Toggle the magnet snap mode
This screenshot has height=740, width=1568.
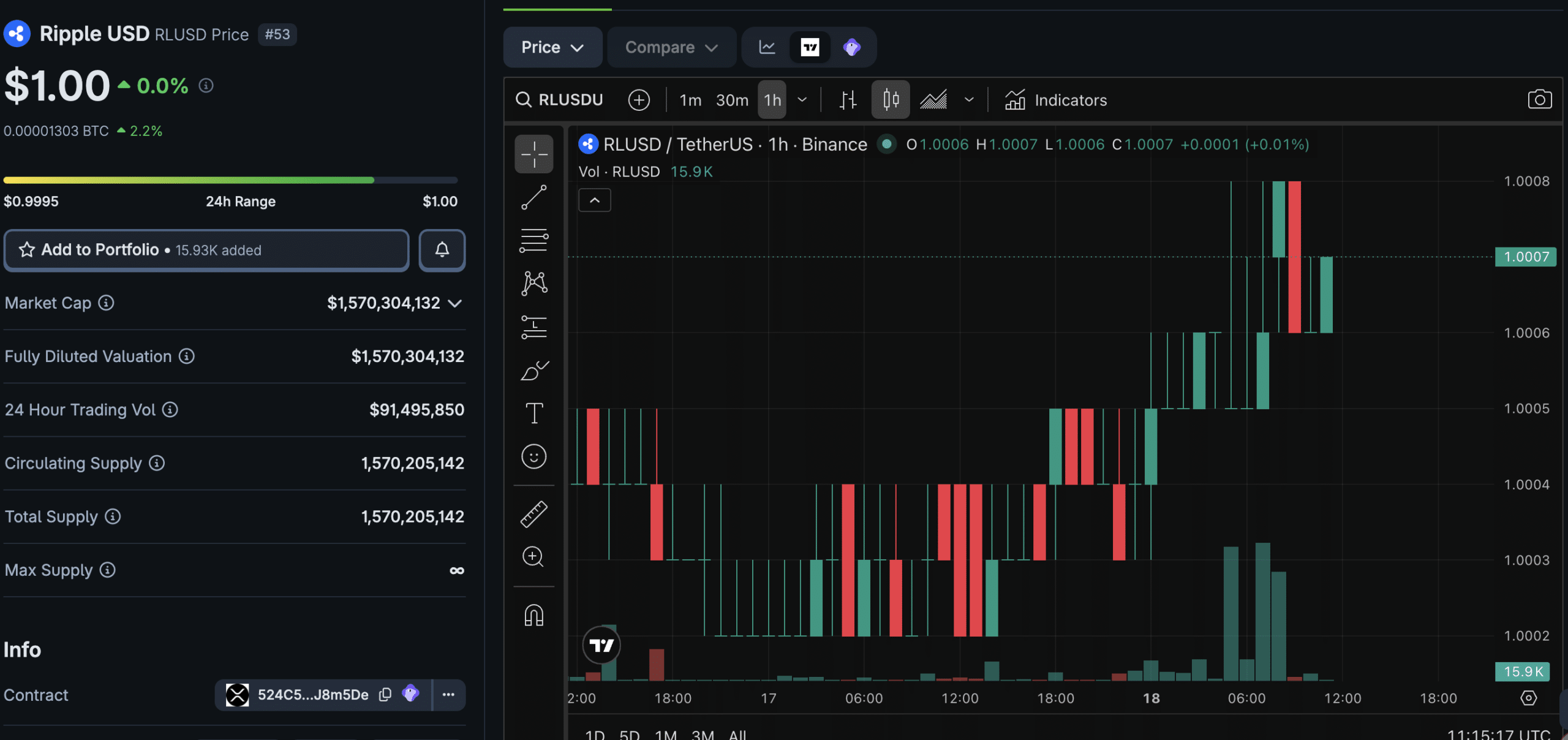click(533, 615)
